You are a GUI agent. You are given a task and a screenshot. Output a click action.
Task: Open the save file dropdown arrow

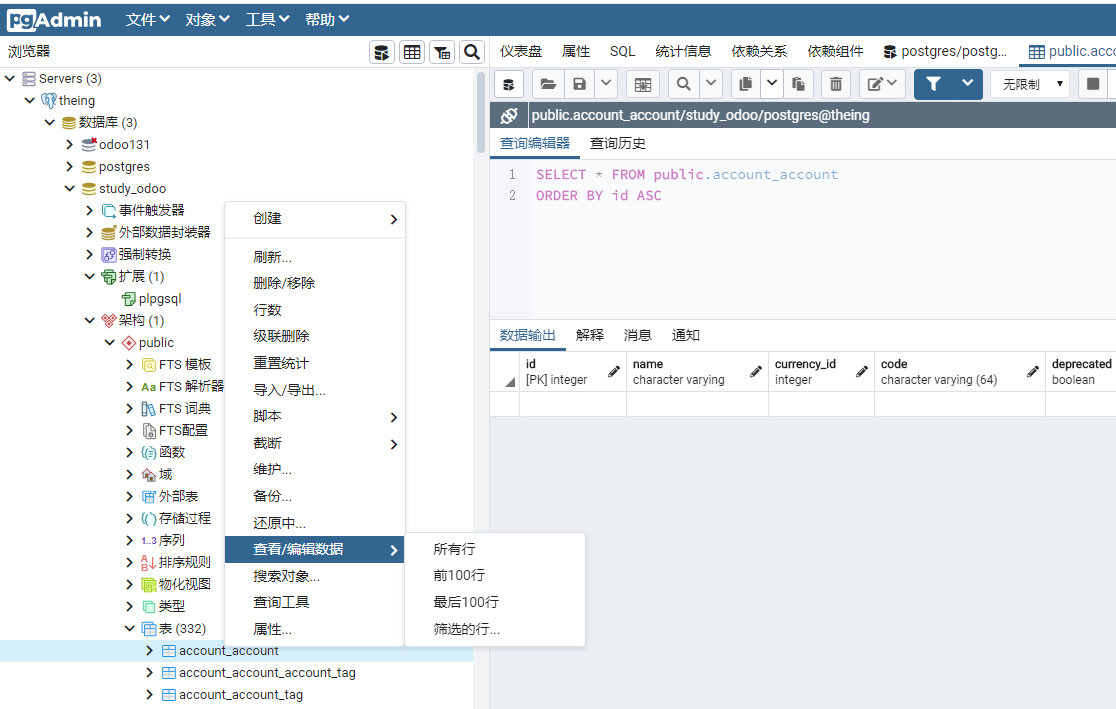point(606,84)
